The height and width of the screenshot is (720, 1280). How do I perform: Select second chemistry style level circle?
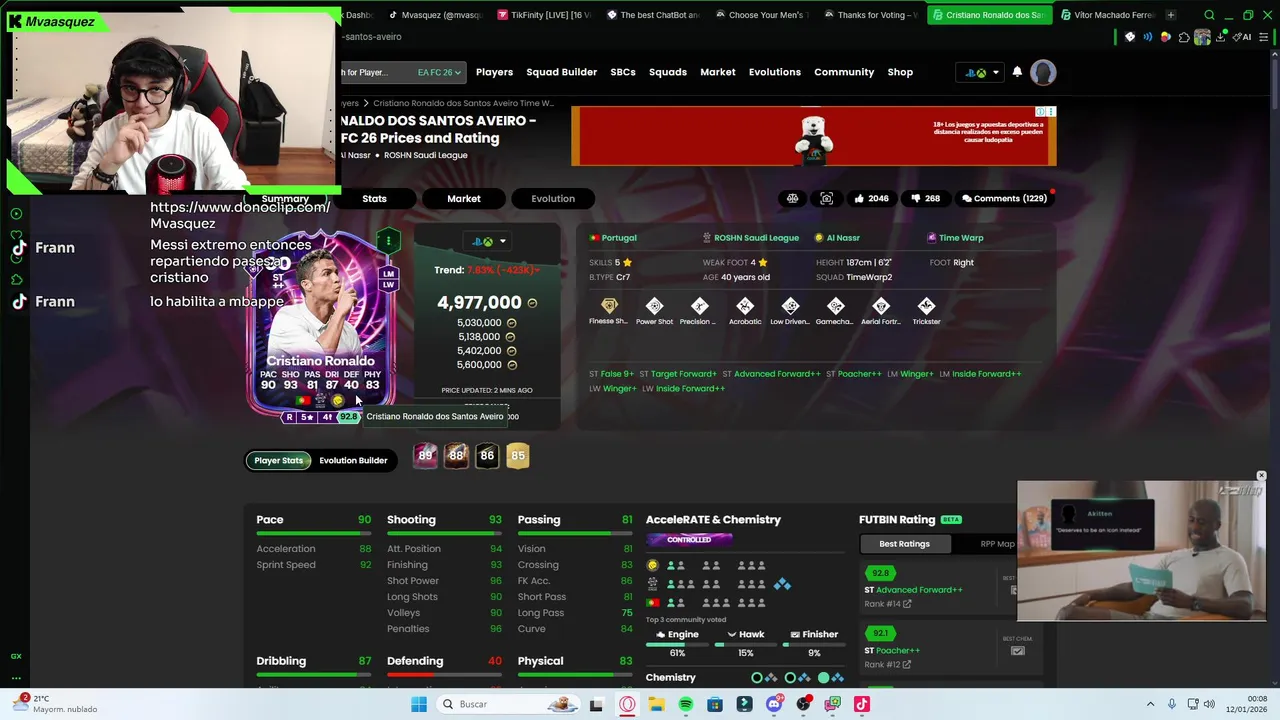[790, 677]
